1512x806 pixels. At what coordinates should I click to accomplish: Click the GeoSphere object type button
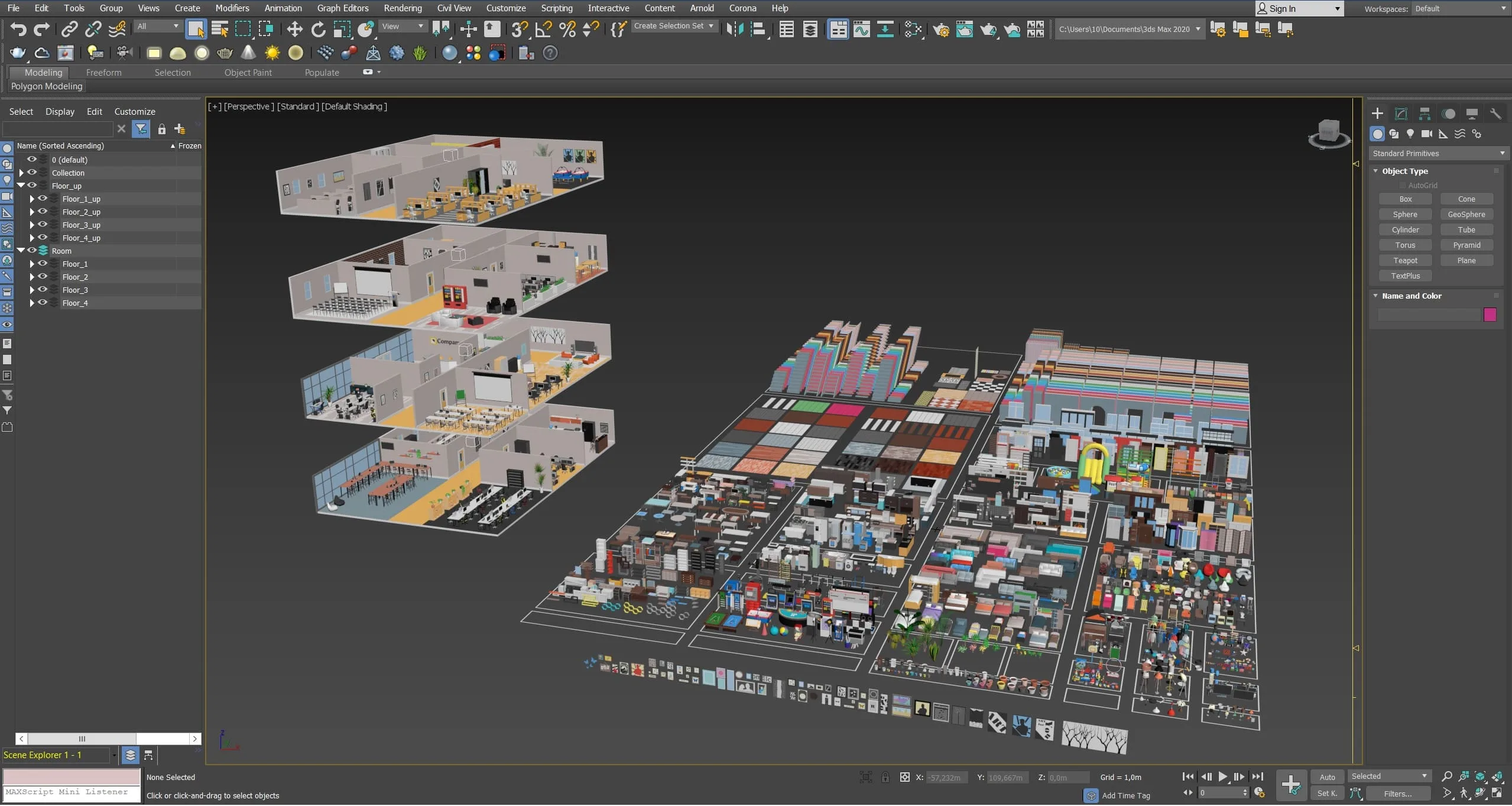click(x=1466, y=215)
